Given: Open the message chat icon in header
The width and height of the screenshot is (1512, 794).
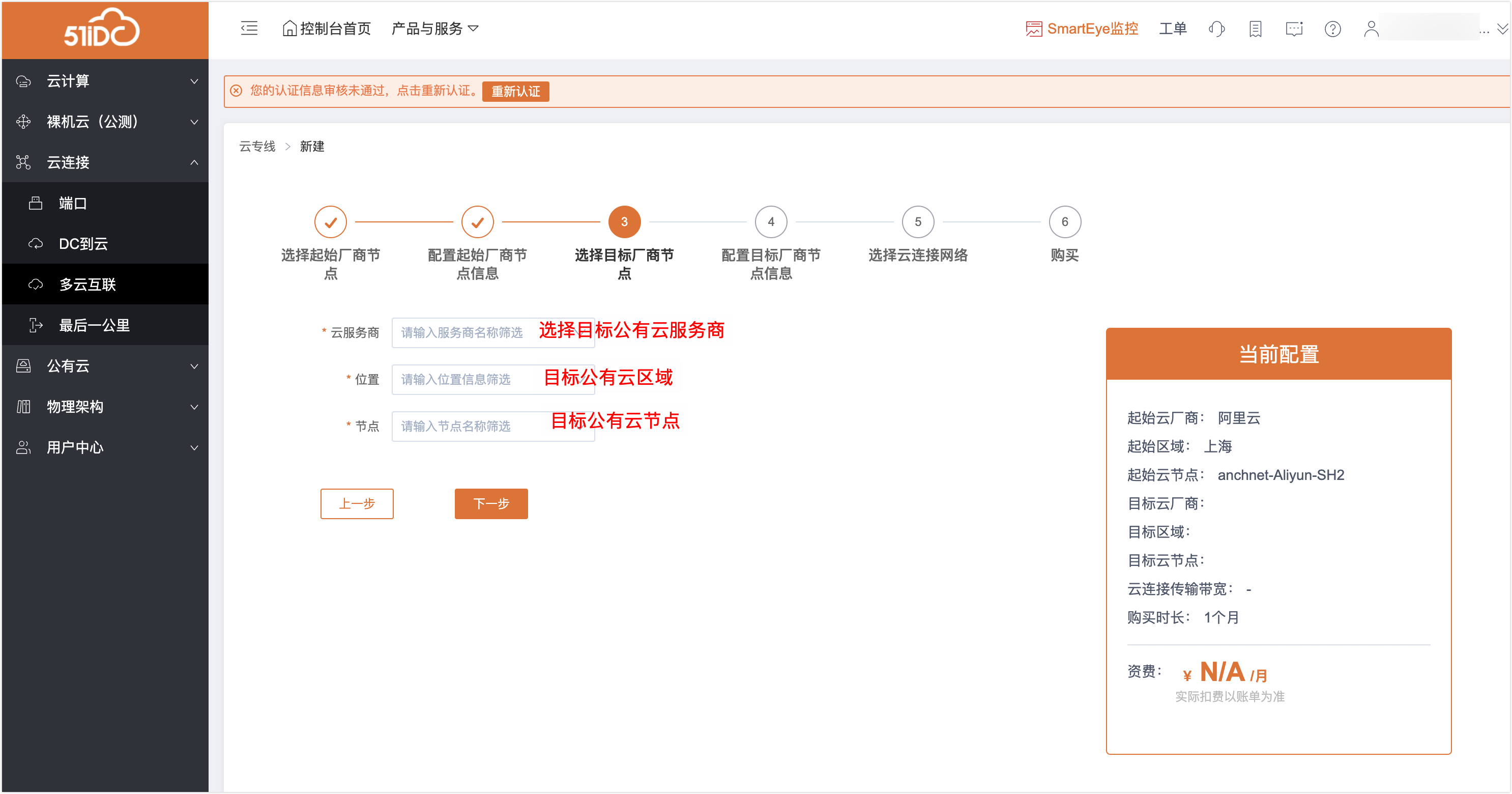Looking at the screenshot, I should click(x=1294, y=29).
